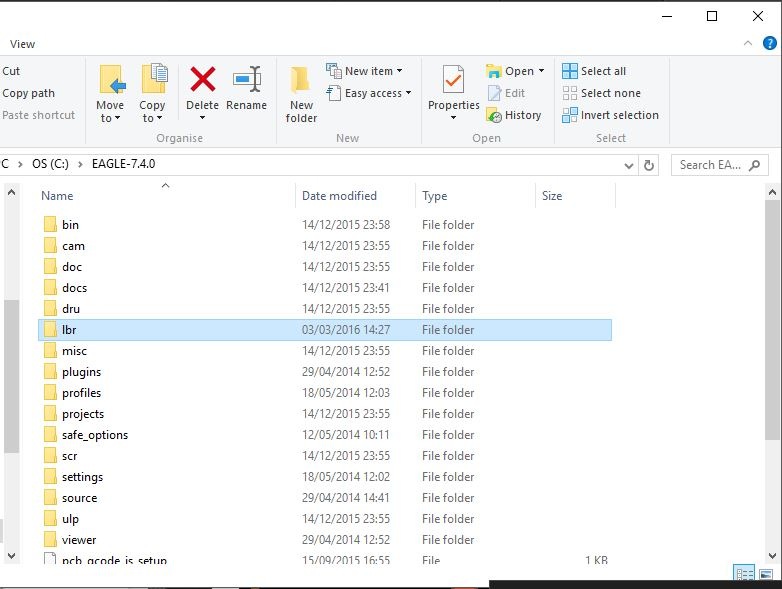This screenshot has width=782, height=589.
Task: Click Invert selection
Action: click(610, 115)
